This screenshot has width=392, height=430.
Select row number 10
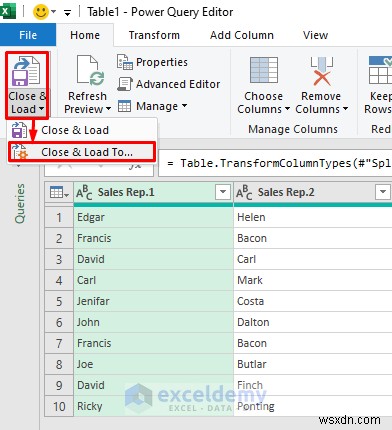click(59, 406)
